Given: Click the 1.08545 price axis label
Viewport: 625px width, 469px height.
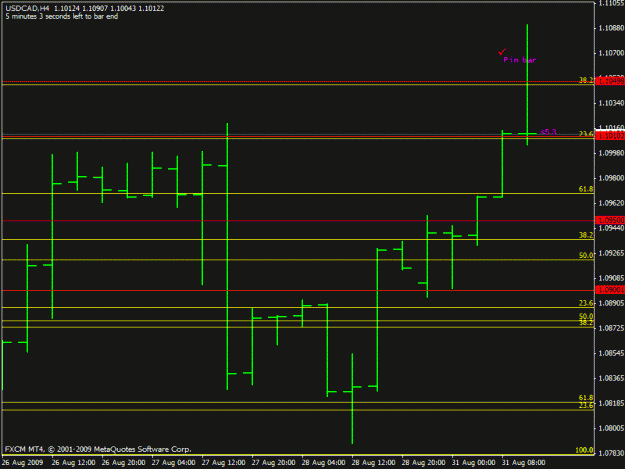Looking at the screenshot, I should click(611, 353).
